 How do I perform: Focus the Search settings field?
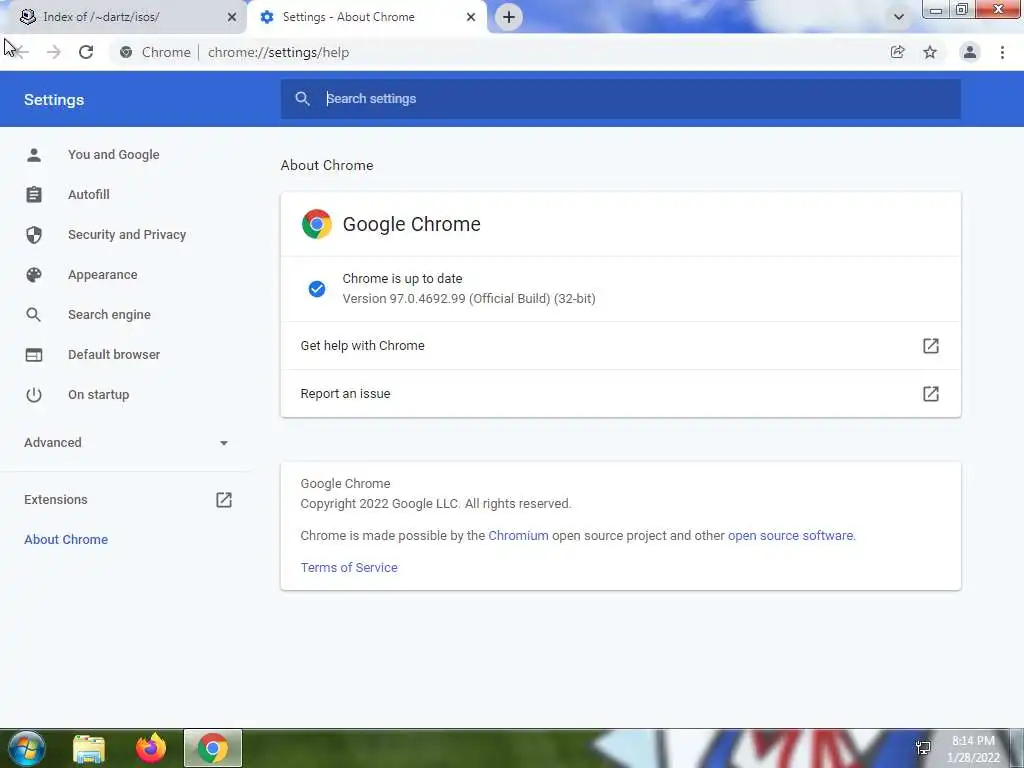[620, 99]
